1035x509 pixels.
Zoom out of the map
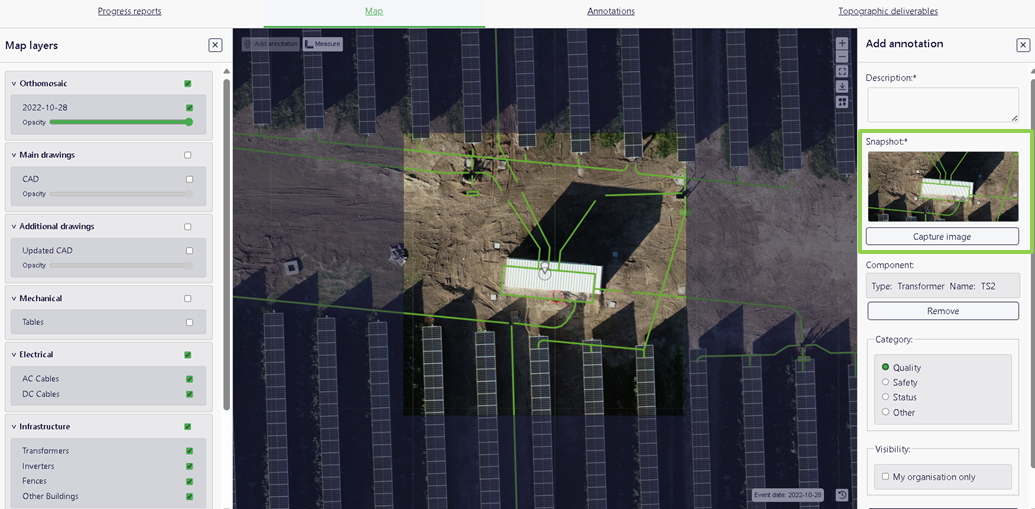842,58
